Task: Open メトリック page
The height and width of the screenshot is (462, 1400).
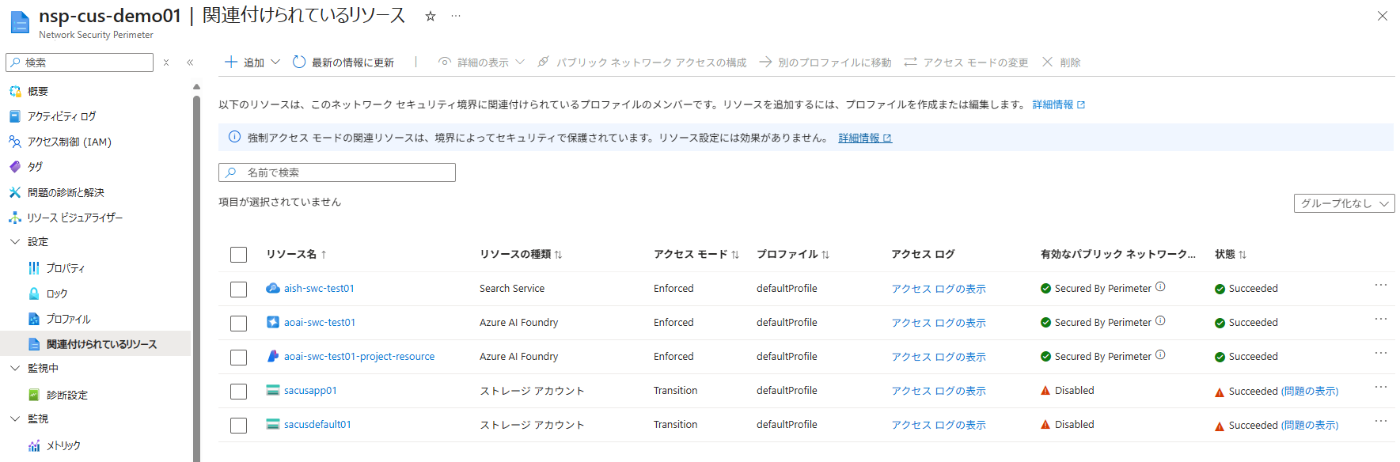Action: coord(63,445)
